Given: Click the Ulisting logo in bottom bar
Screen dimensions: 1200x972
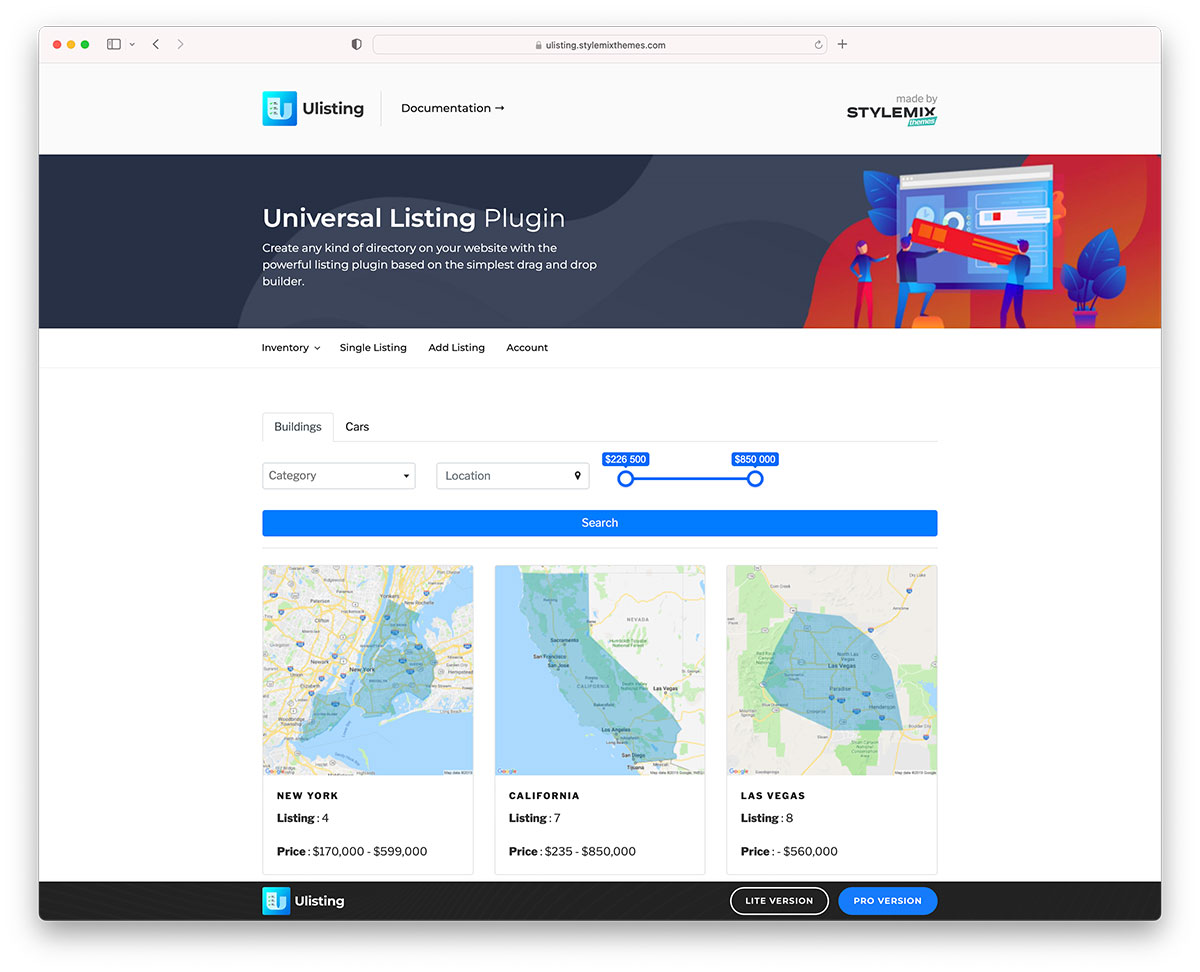Looking at the screenshot, I should [303, 901].
